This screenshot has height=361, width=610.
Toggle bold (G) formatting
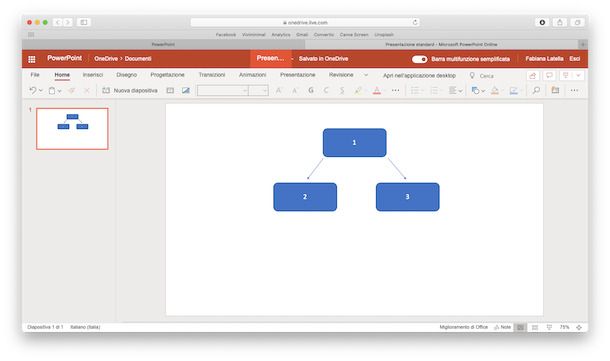(311, 90)
